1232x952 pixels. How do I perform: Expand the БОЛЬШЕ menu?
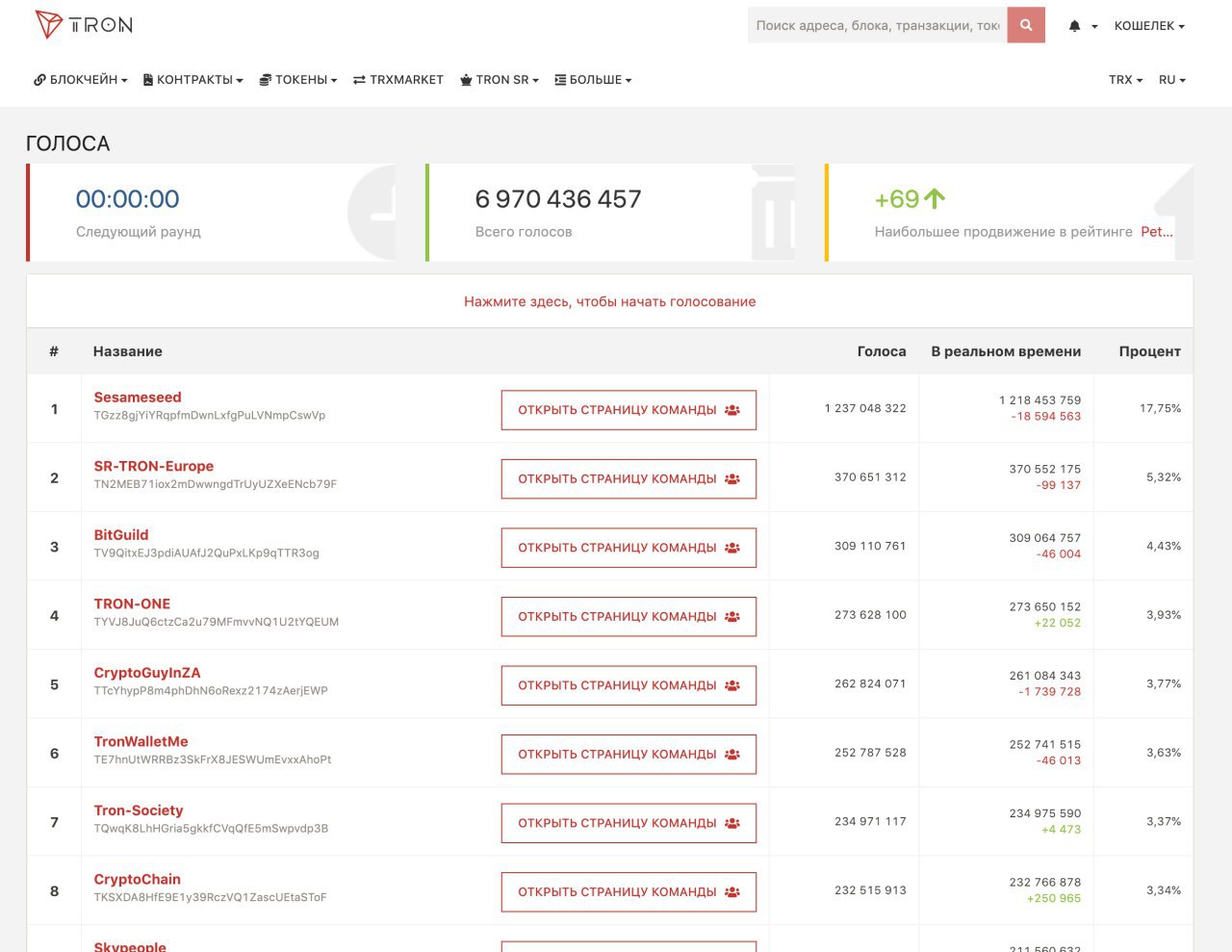(593, 80)
